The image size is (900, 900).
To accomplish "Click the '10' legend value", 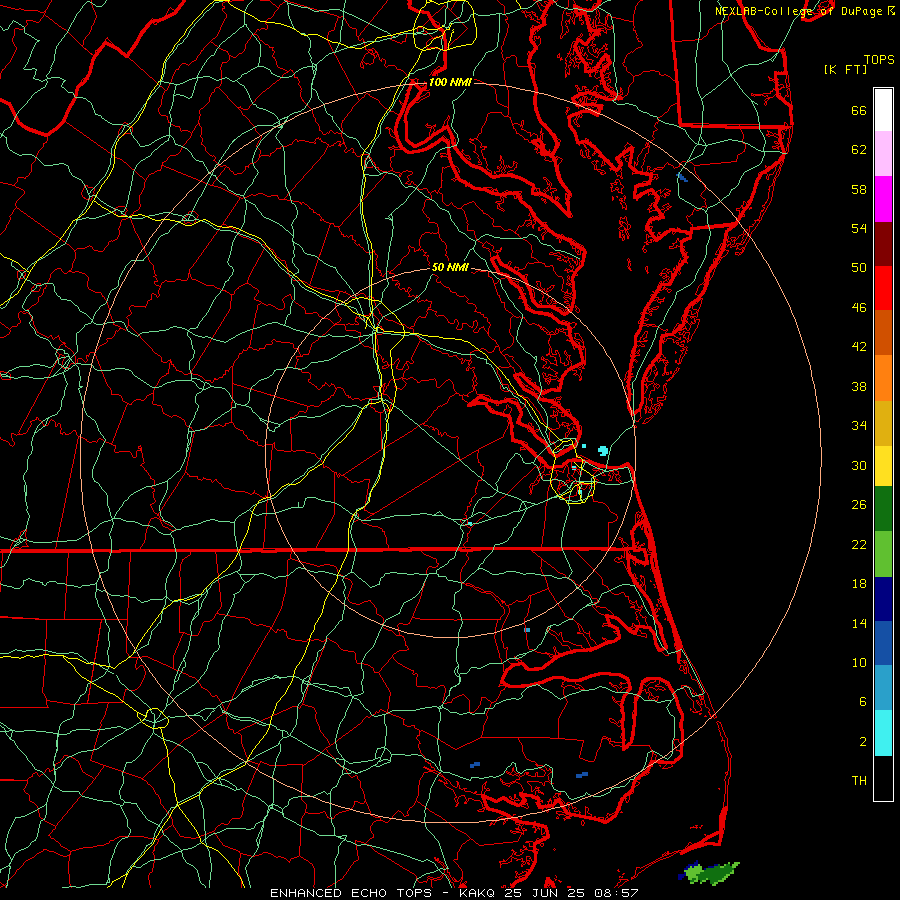I will (859, 662).
